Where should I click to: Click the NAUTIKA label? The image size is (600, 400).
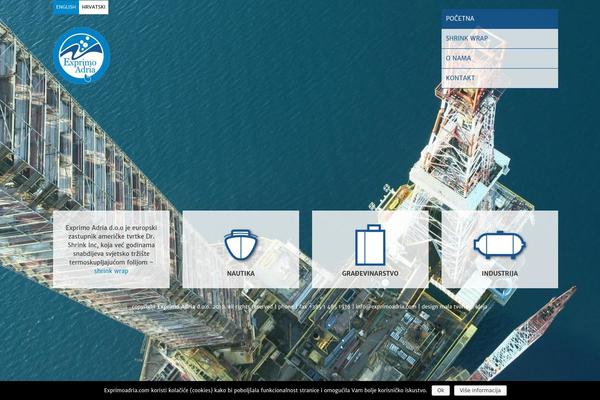point(241,274)
